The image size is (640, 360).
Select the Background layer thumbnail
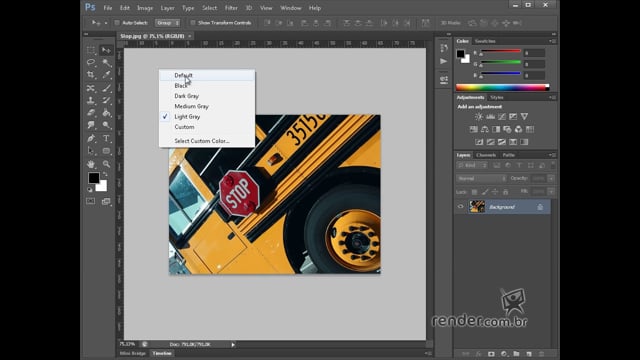477,207
